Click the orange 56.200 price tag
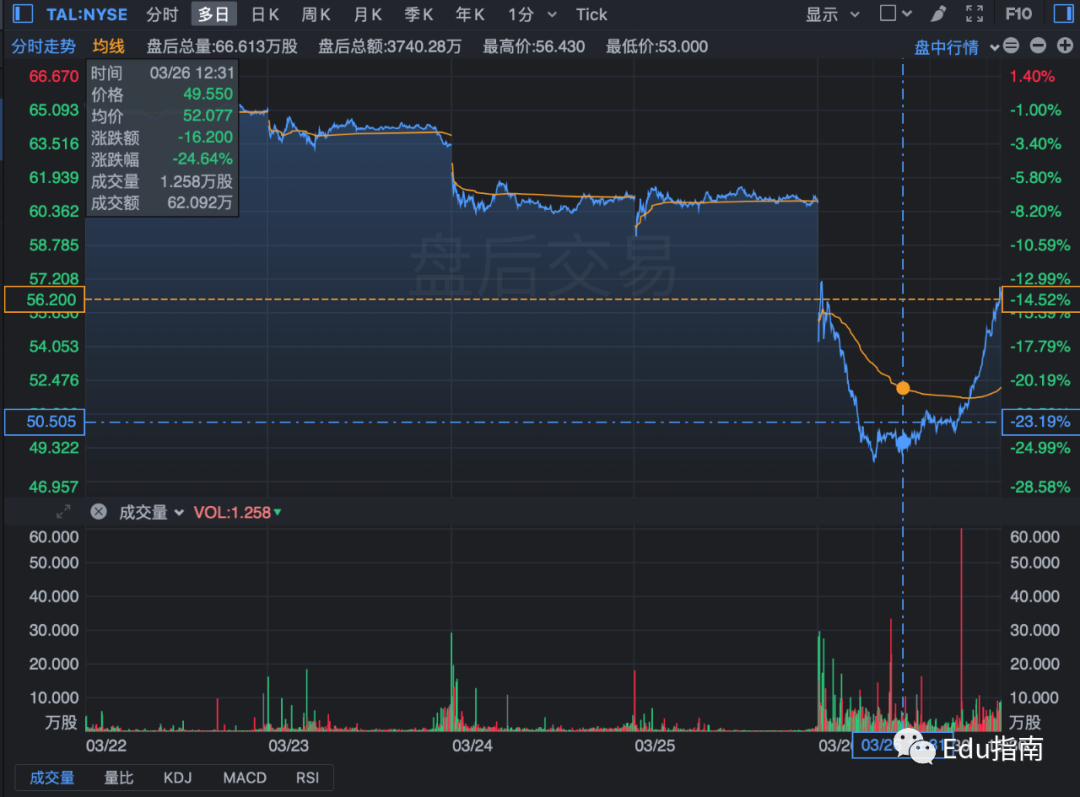This screenshot has height=797, width=1080. click(x=45, y=300)
